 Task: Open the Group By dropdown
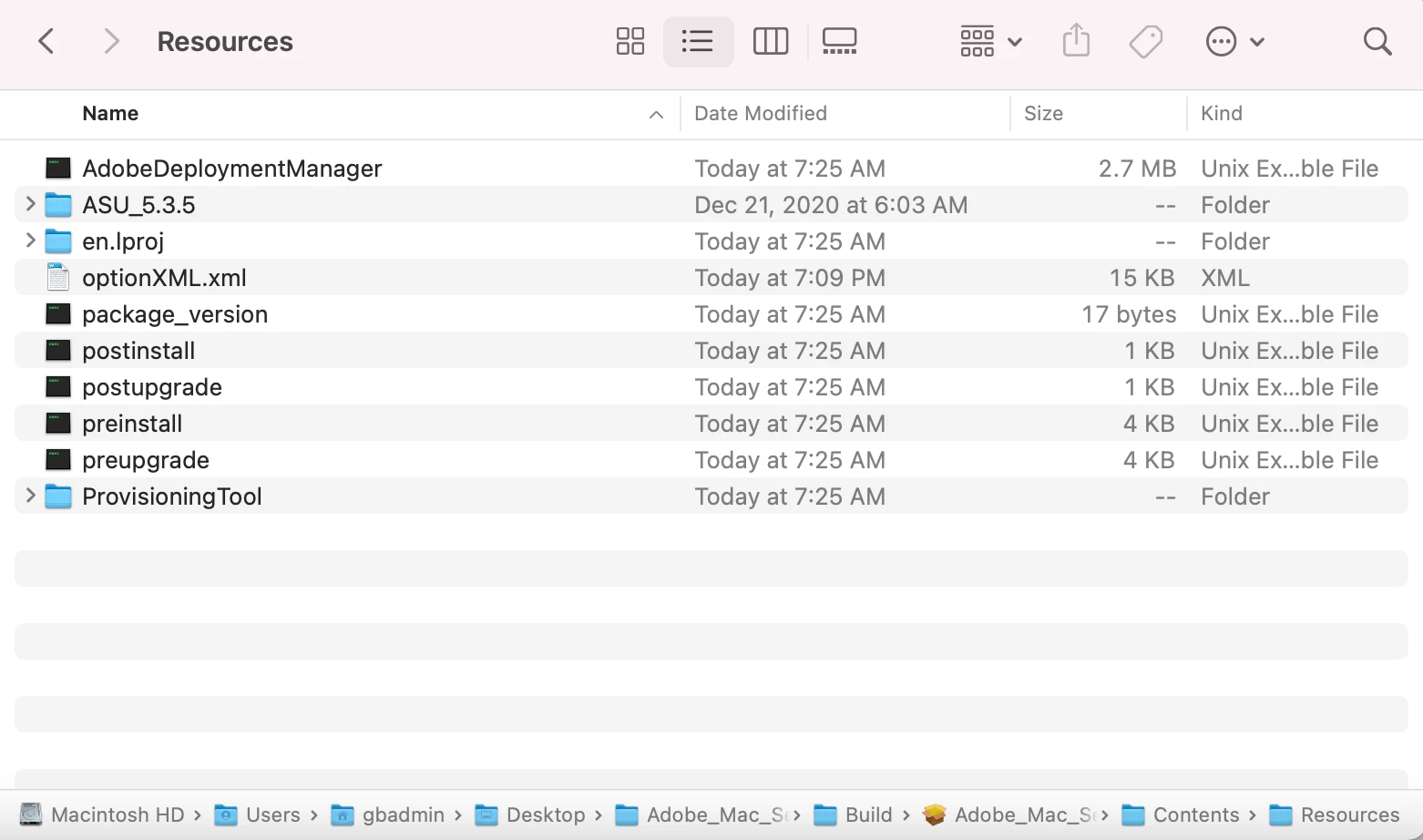click(x=991, y=41)
